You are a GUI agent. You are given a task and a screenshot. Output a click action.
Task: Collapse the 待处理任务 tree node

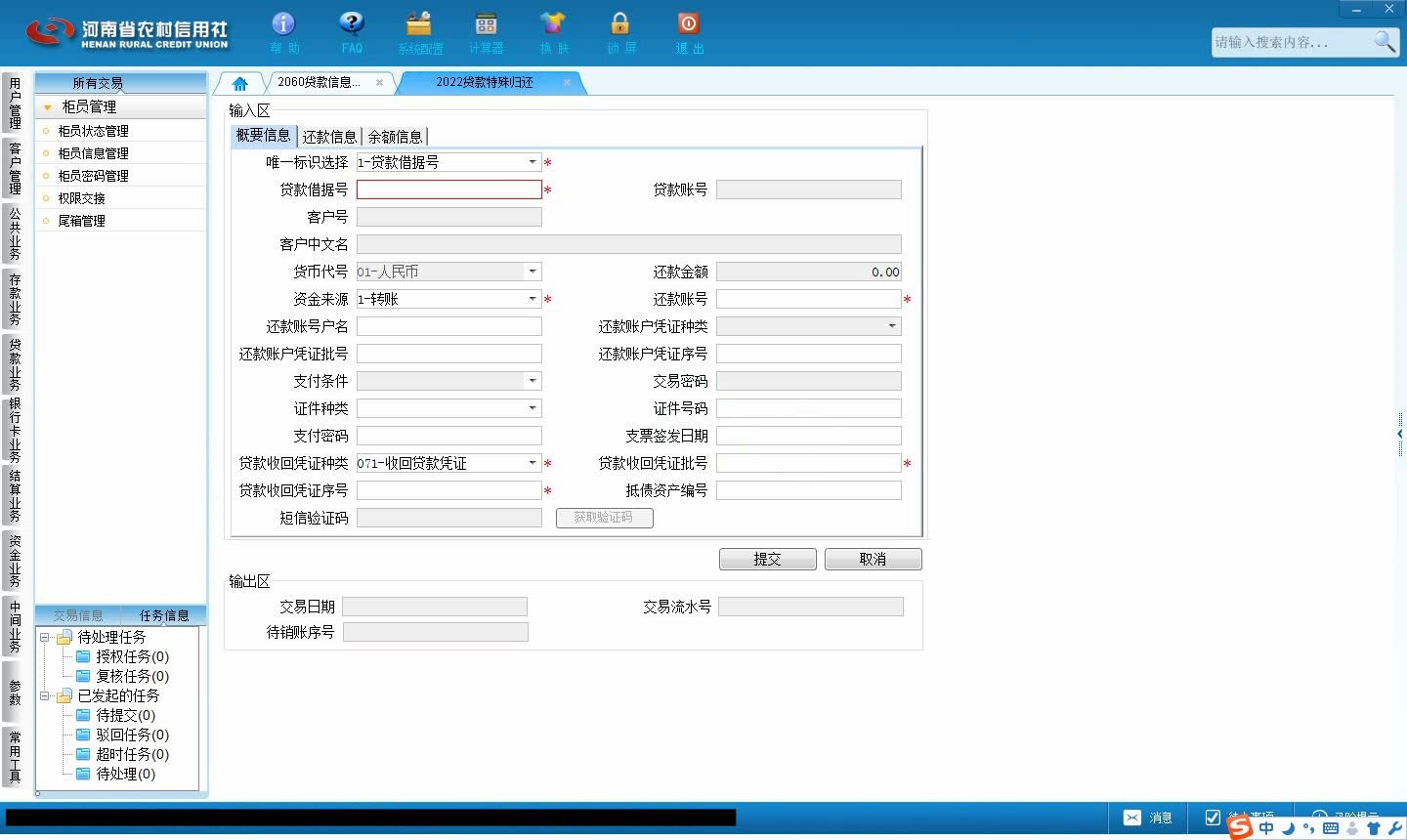(x=44, y=637)
